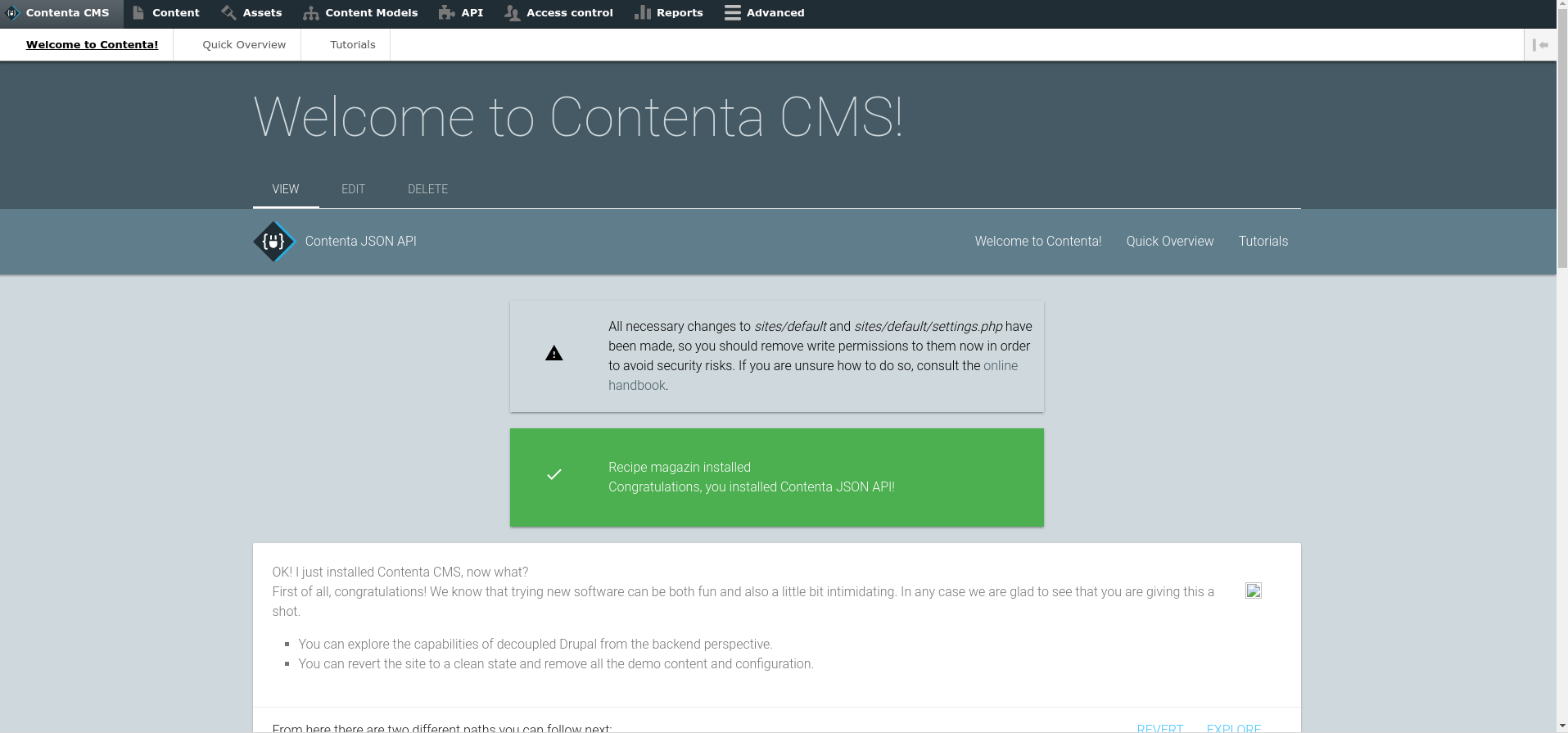Click the Contenta JSON API diamond logo
The width and height of the screenshot is (1568, 733).
pyautogui.click(x=274, y=242)
